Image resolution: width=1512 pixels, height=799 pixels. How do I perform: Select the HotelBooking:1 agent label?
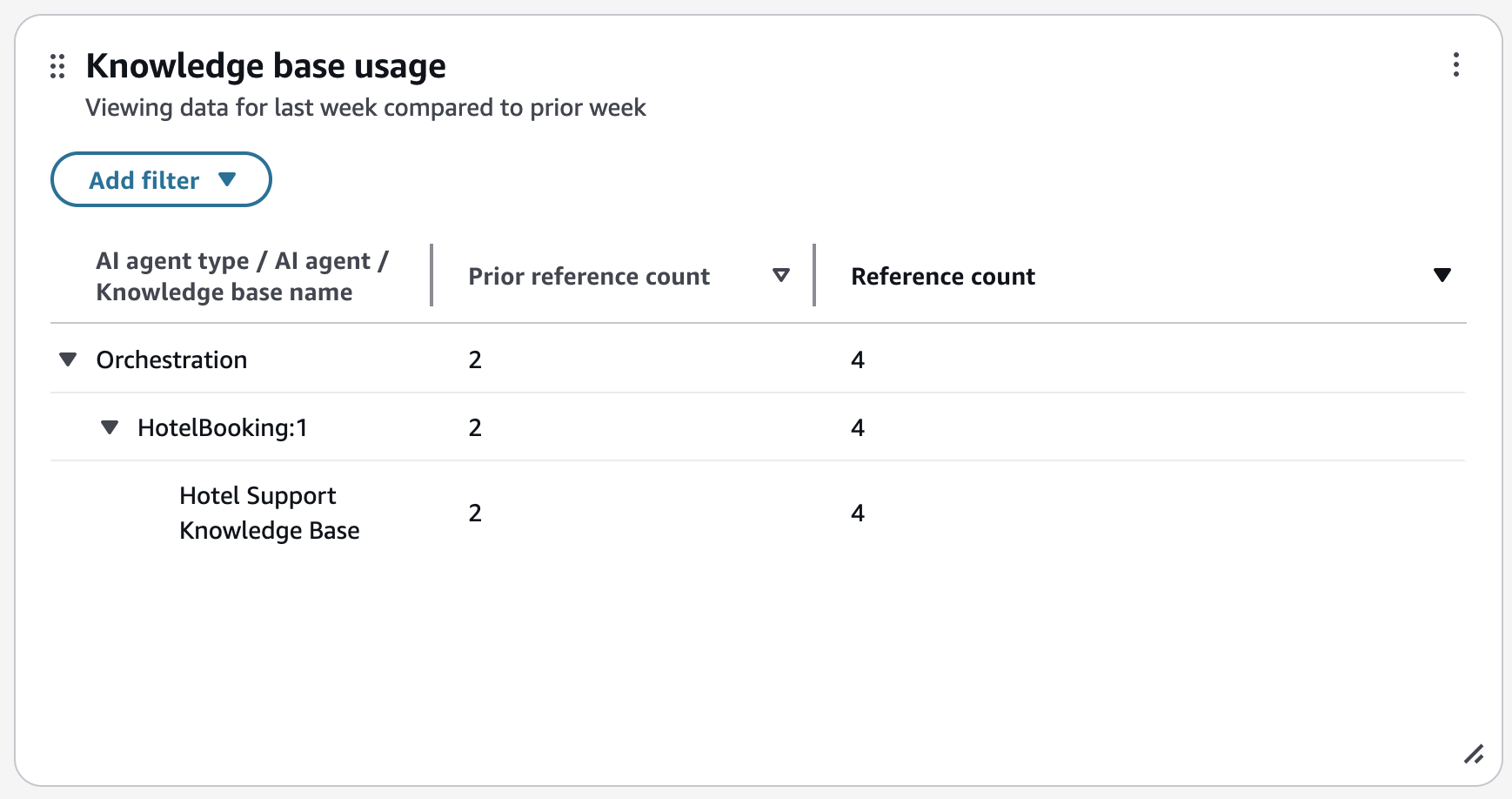point(223,427)
